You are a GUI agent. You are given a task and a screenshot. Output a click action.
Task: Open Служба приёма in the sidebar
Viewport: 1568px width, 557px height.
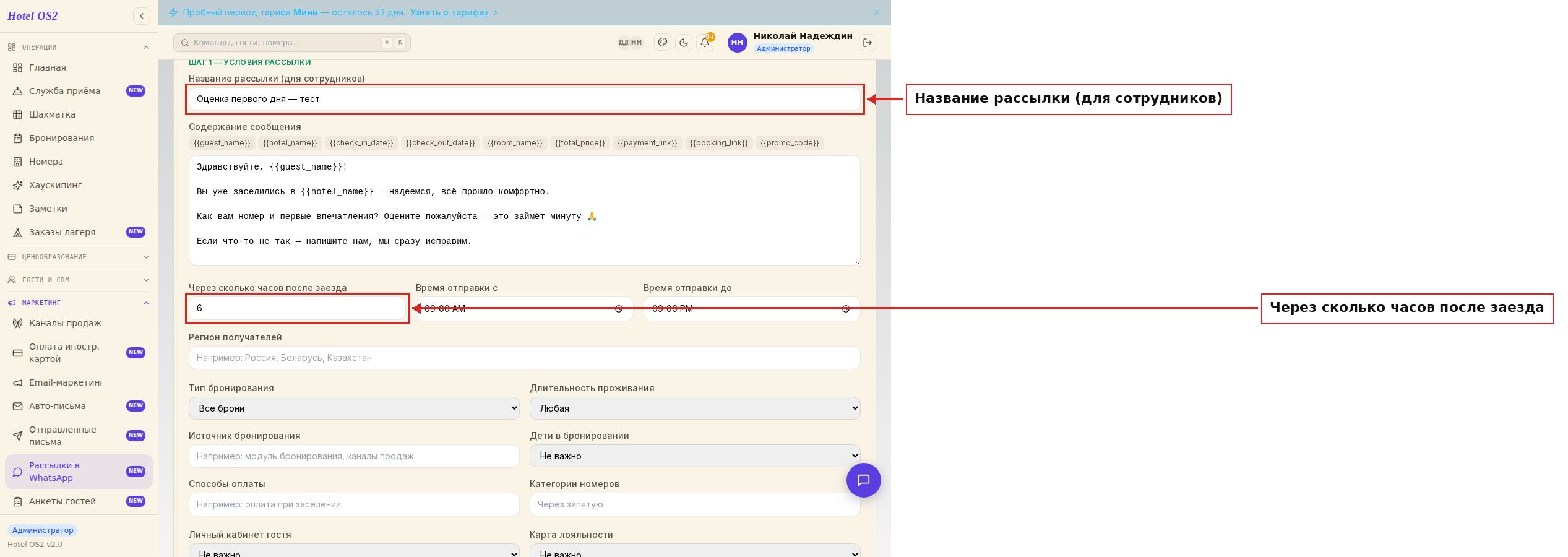79,91
